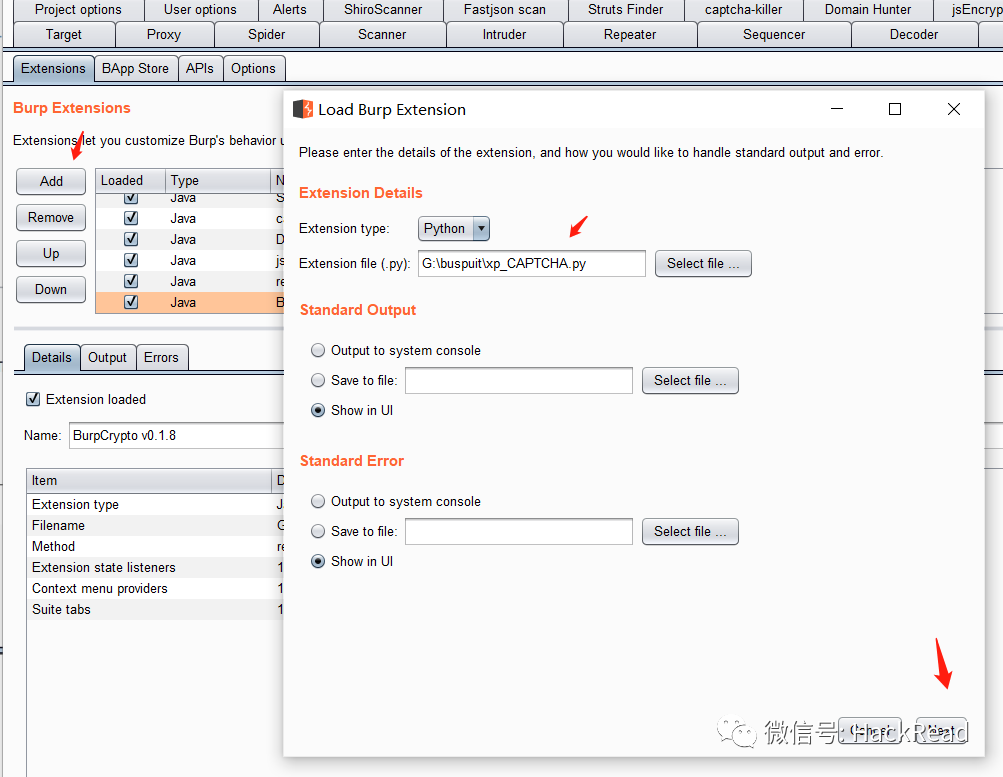Move the selected extension Down
Viewport: 1003px width, 777px height.
point(51,290)
